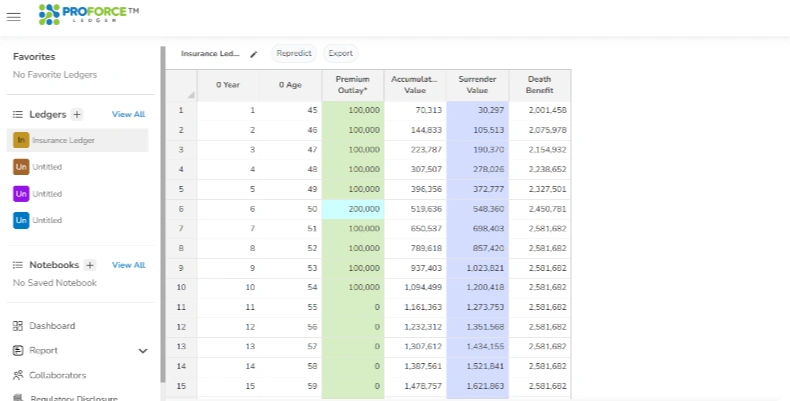Screen dimensions: 790x401
Task: Click the Repredict button
Action: [x=294, y=53]
